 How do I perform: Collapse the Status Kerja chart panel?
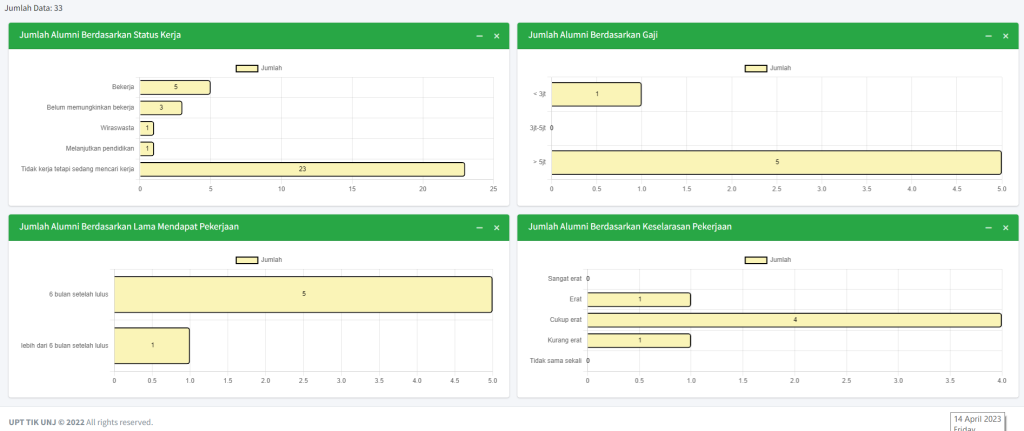[479, 36]
